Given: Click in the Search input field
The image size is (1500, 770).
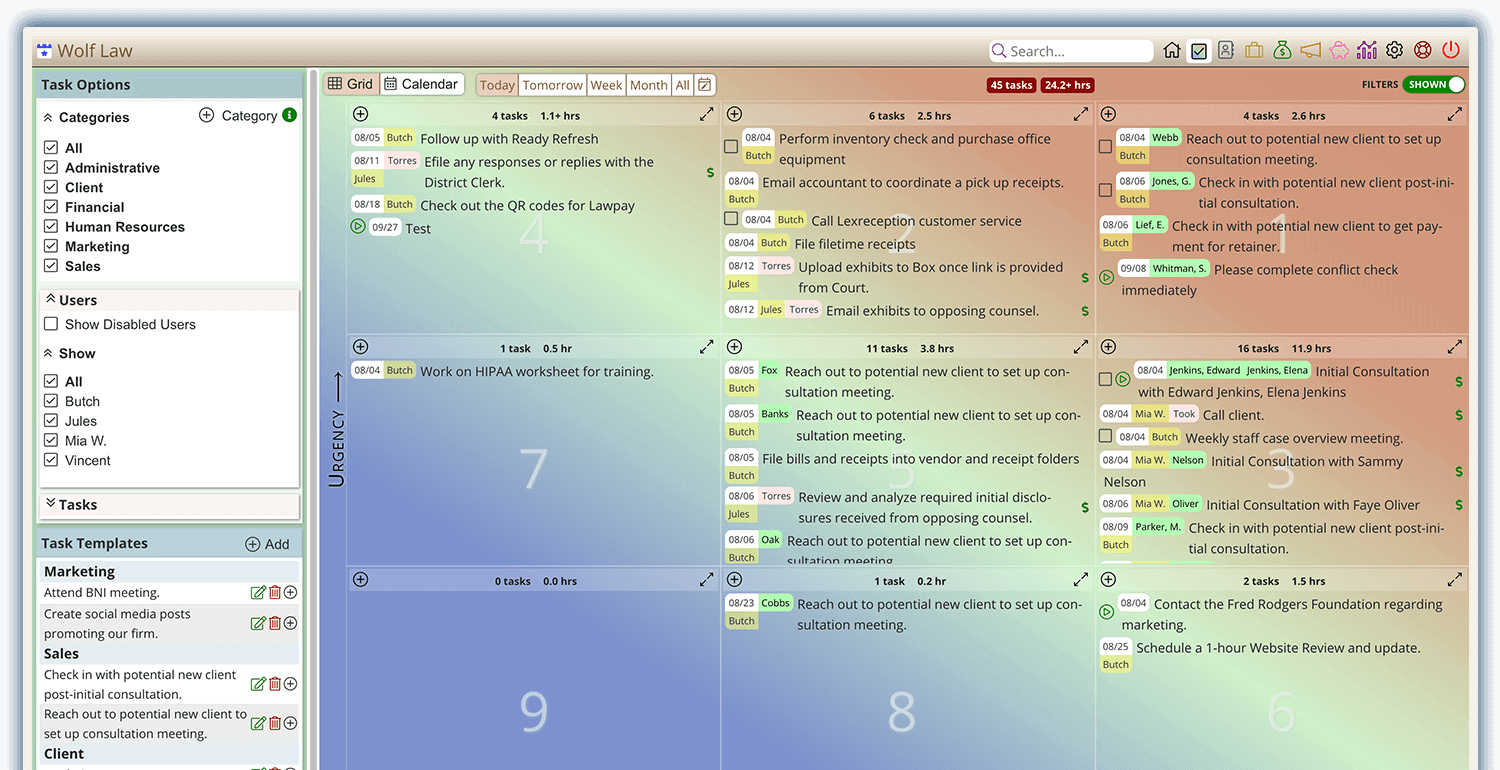Looking at the screenshot, I should coord(1078,51).
